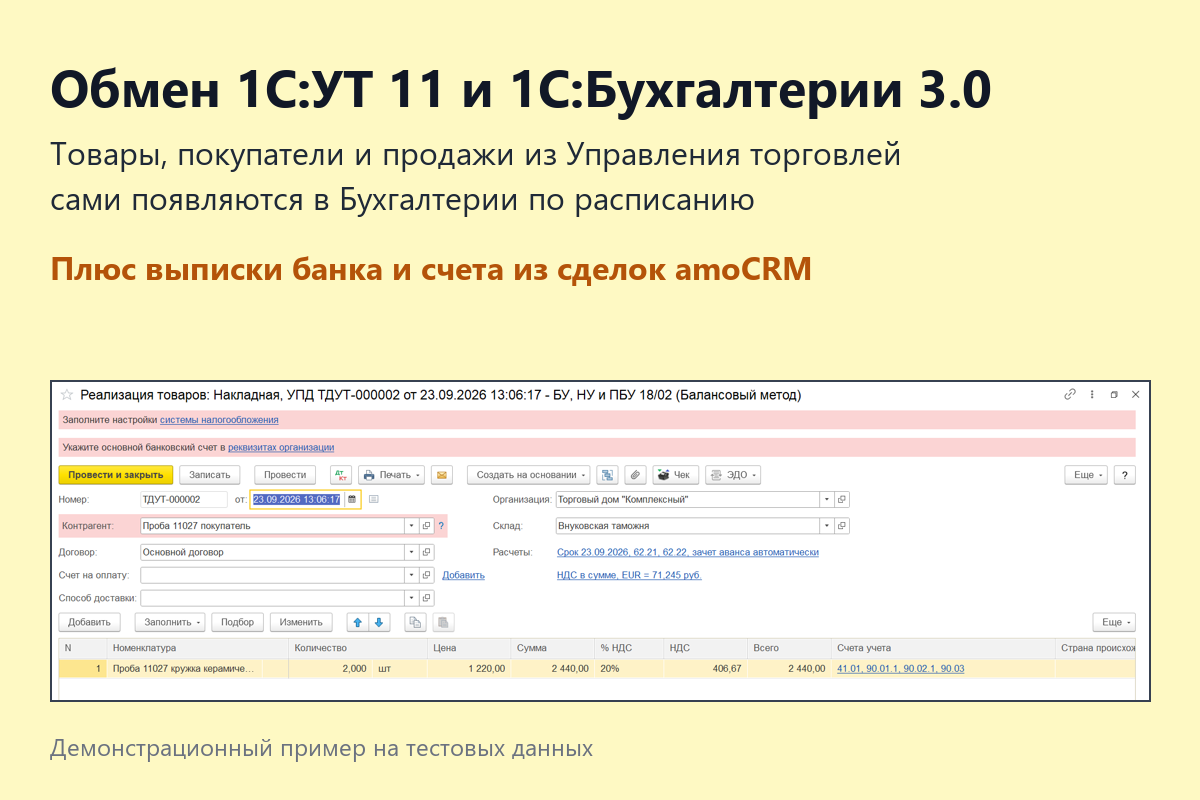
Task: Open attached files paperclip icon
Action: (x=635, y=475)
